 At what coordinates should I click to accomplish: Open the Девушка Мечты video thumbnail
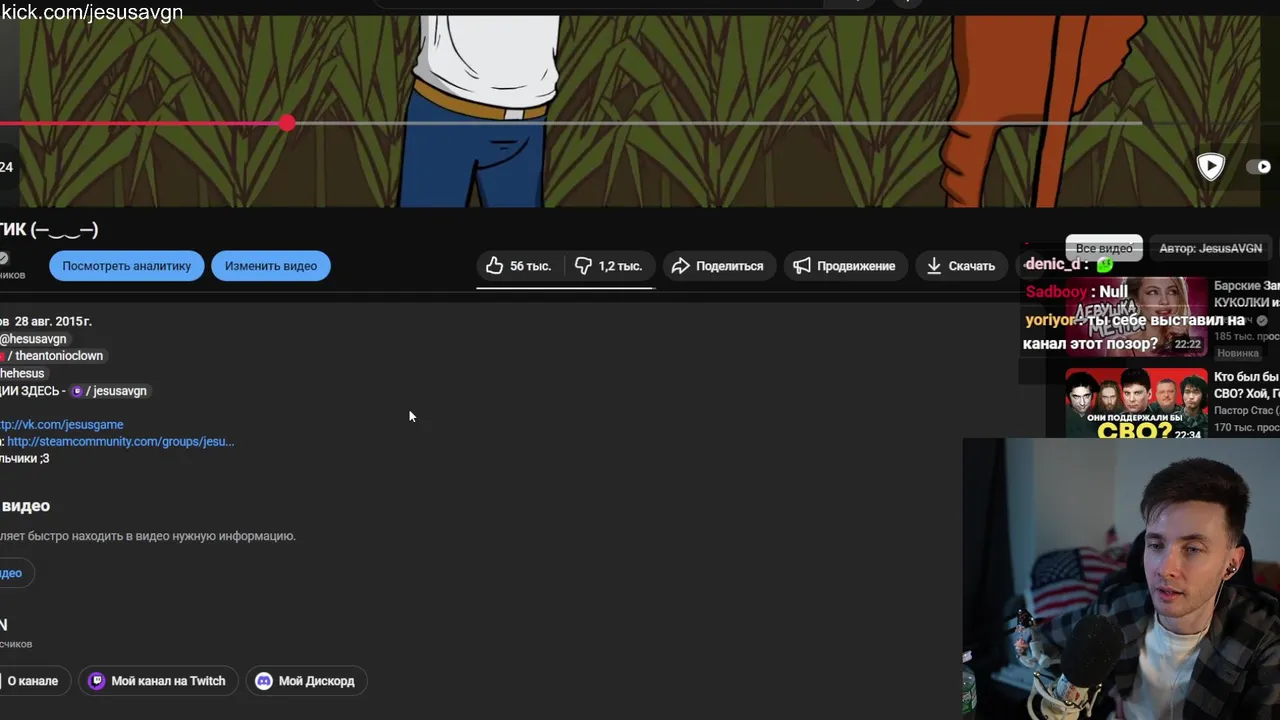pyautogui.click(x=1136, y=316)
